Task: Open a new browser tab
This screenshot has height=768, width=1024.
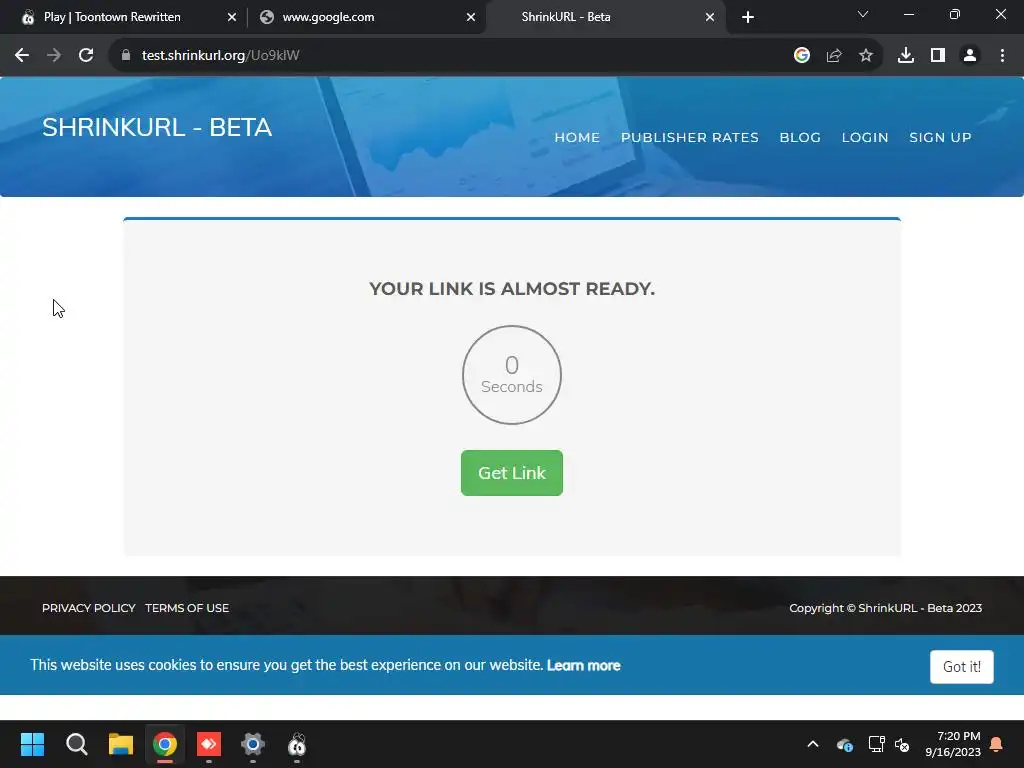Action: (x=748, y=17)
